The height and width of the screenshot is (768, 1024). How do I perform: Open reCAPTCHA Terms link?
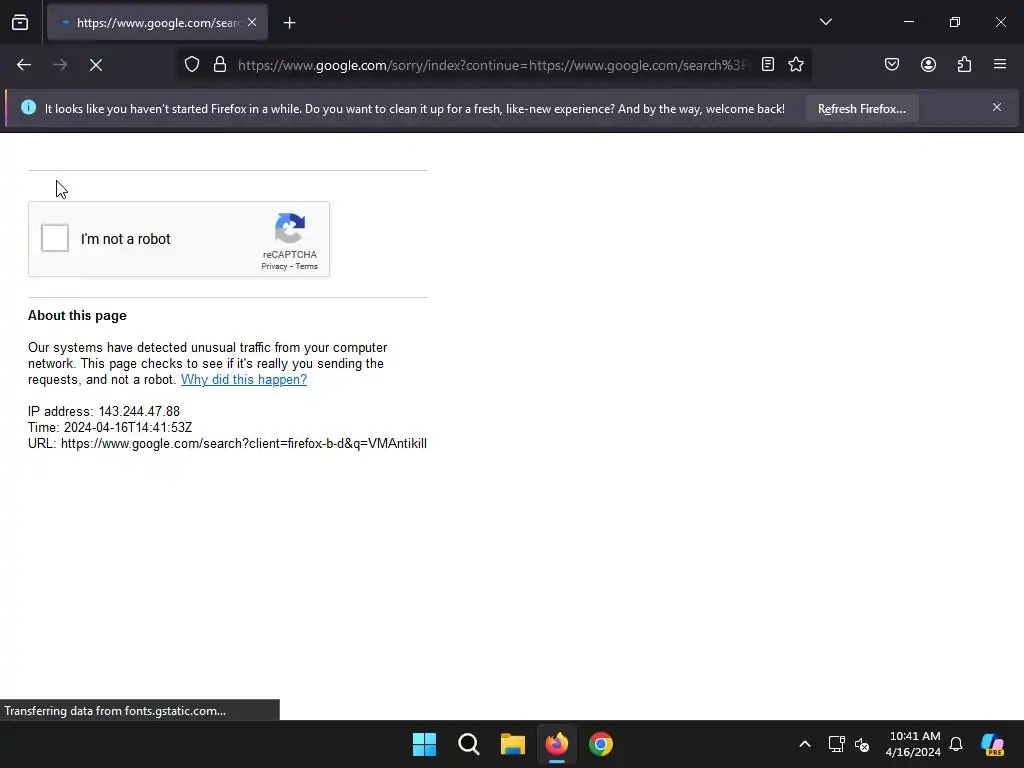coord(306,266)
